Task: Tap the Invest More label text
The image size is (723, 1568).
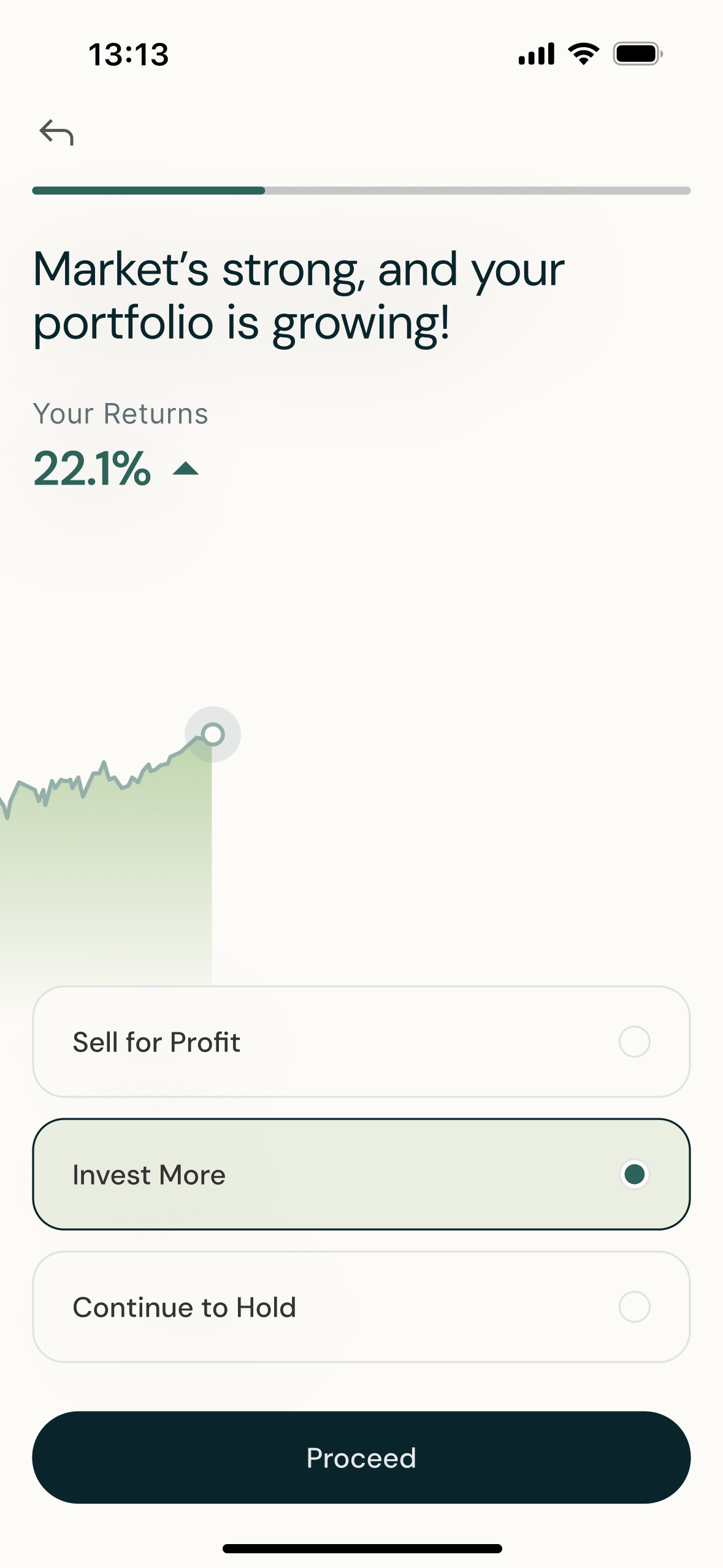Action: click(149, 1175)
